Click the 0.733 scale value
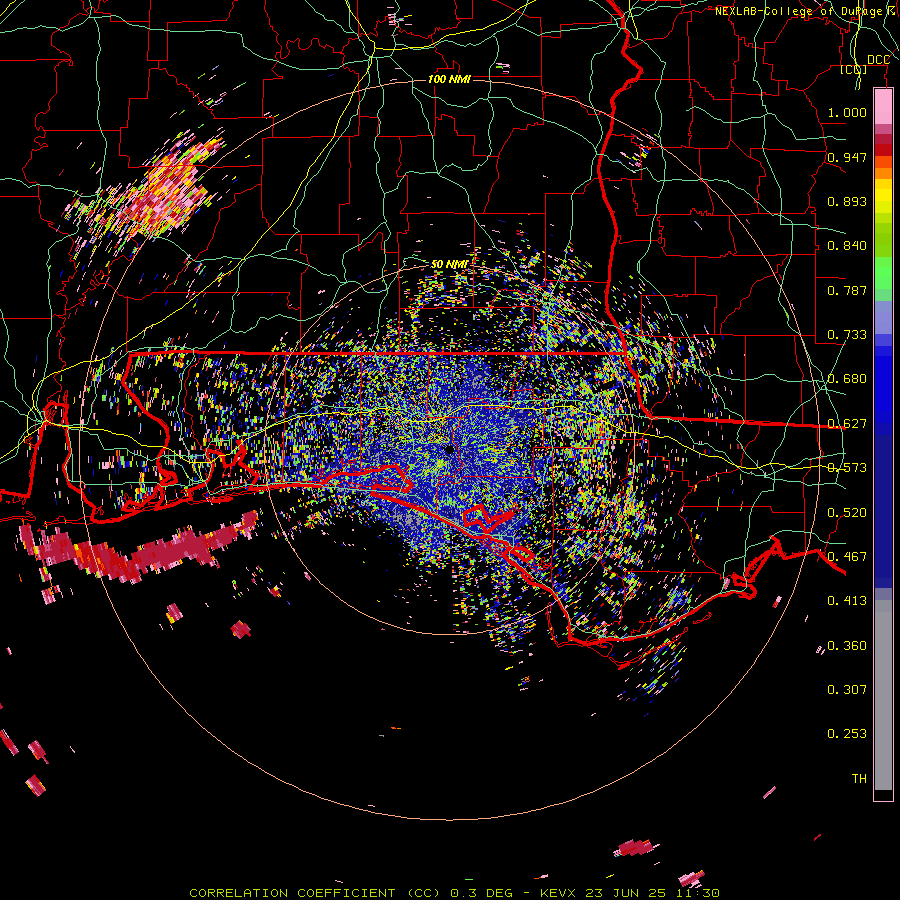The width and height of the screenshot is (900, 900). point(847,335)
